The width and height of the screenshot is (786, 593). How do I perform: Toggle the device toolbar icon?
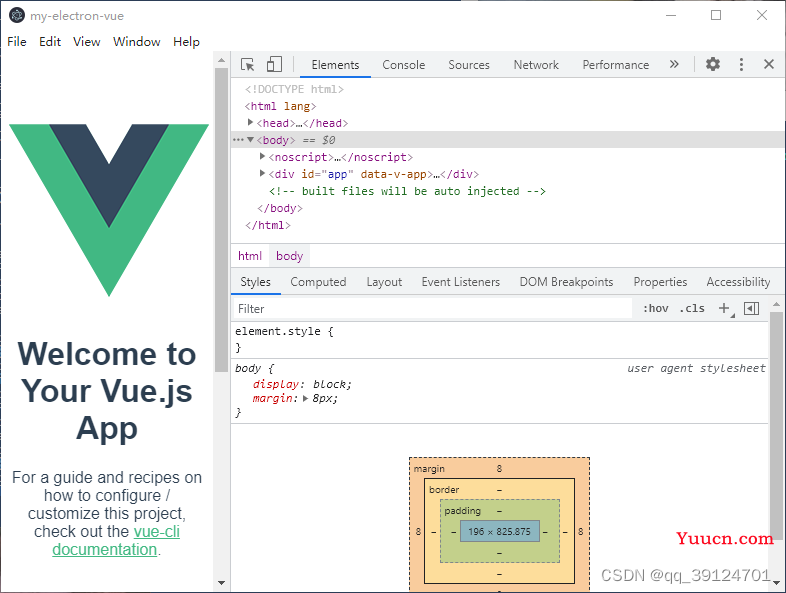(x=274, y=65)
